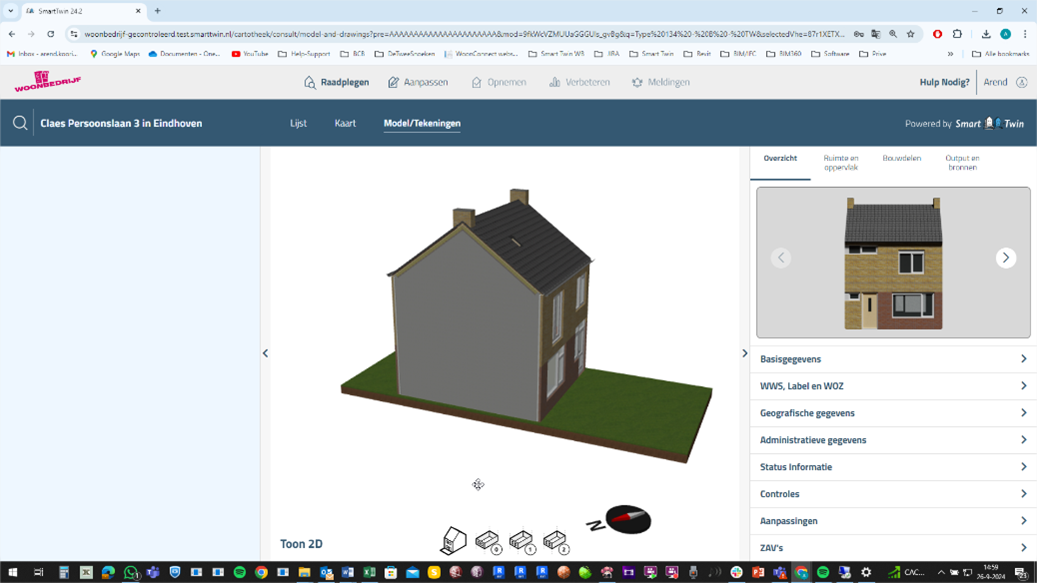Collapse the right details panel arrow
1037x583 pixels.
point(744,353)
